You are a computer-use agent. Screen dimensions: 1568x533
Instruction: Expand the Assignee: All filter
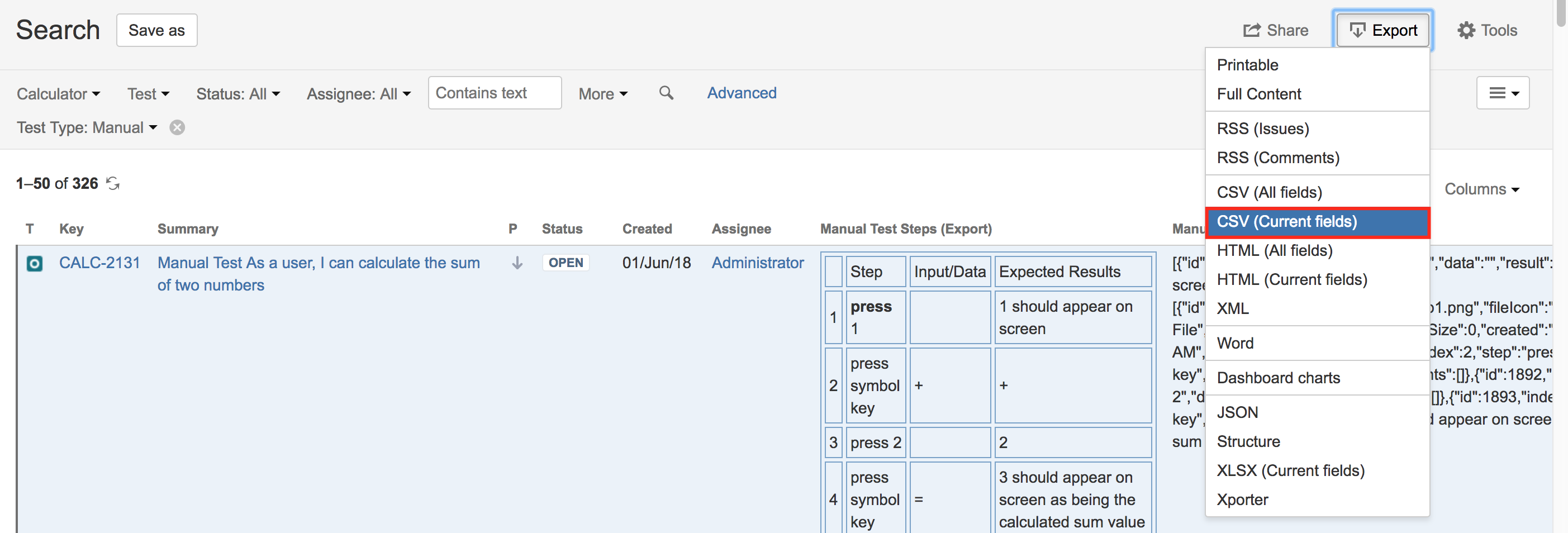[359, 94]
